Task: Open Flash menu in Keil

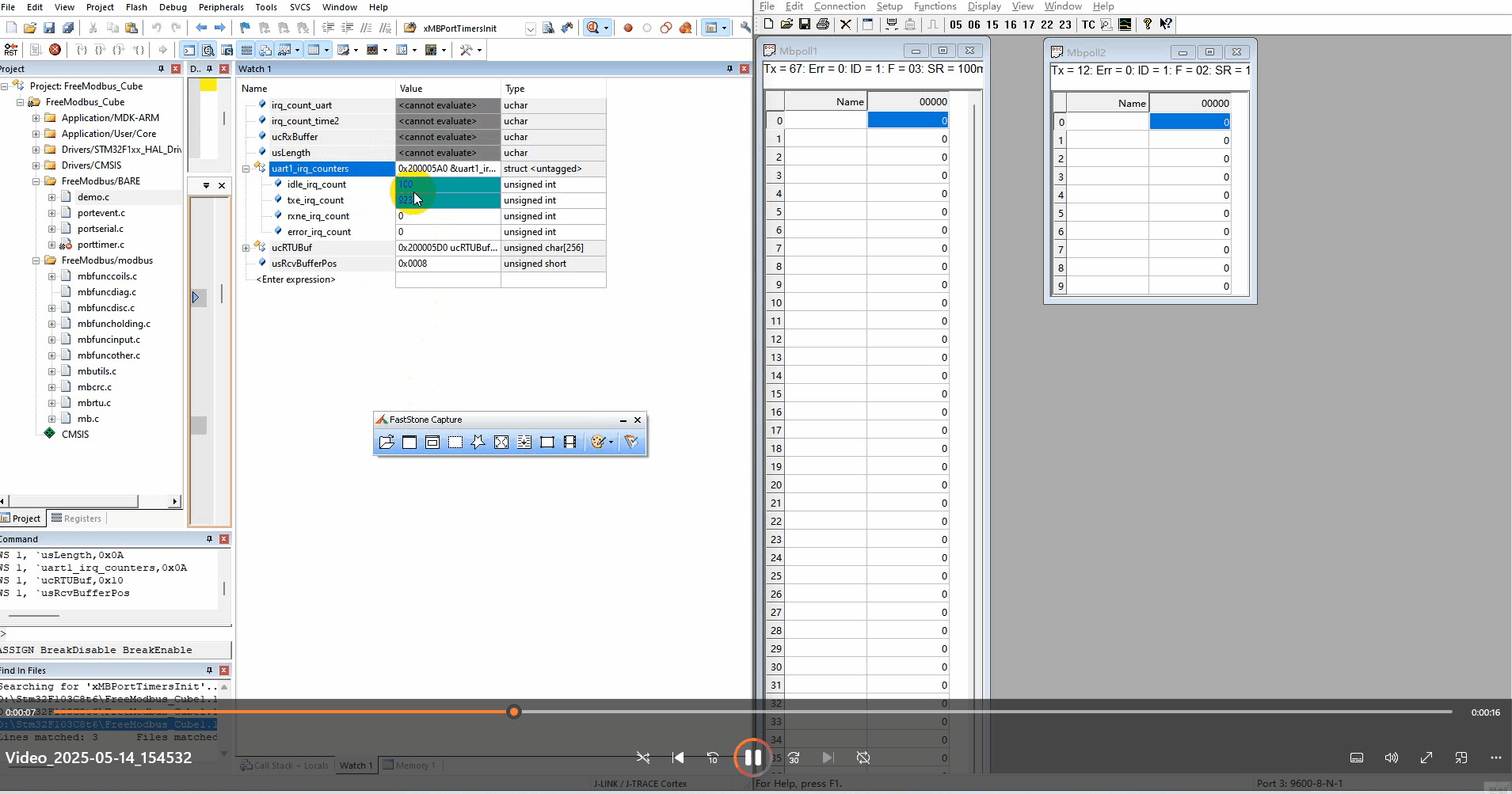Action: pos(136,7)
